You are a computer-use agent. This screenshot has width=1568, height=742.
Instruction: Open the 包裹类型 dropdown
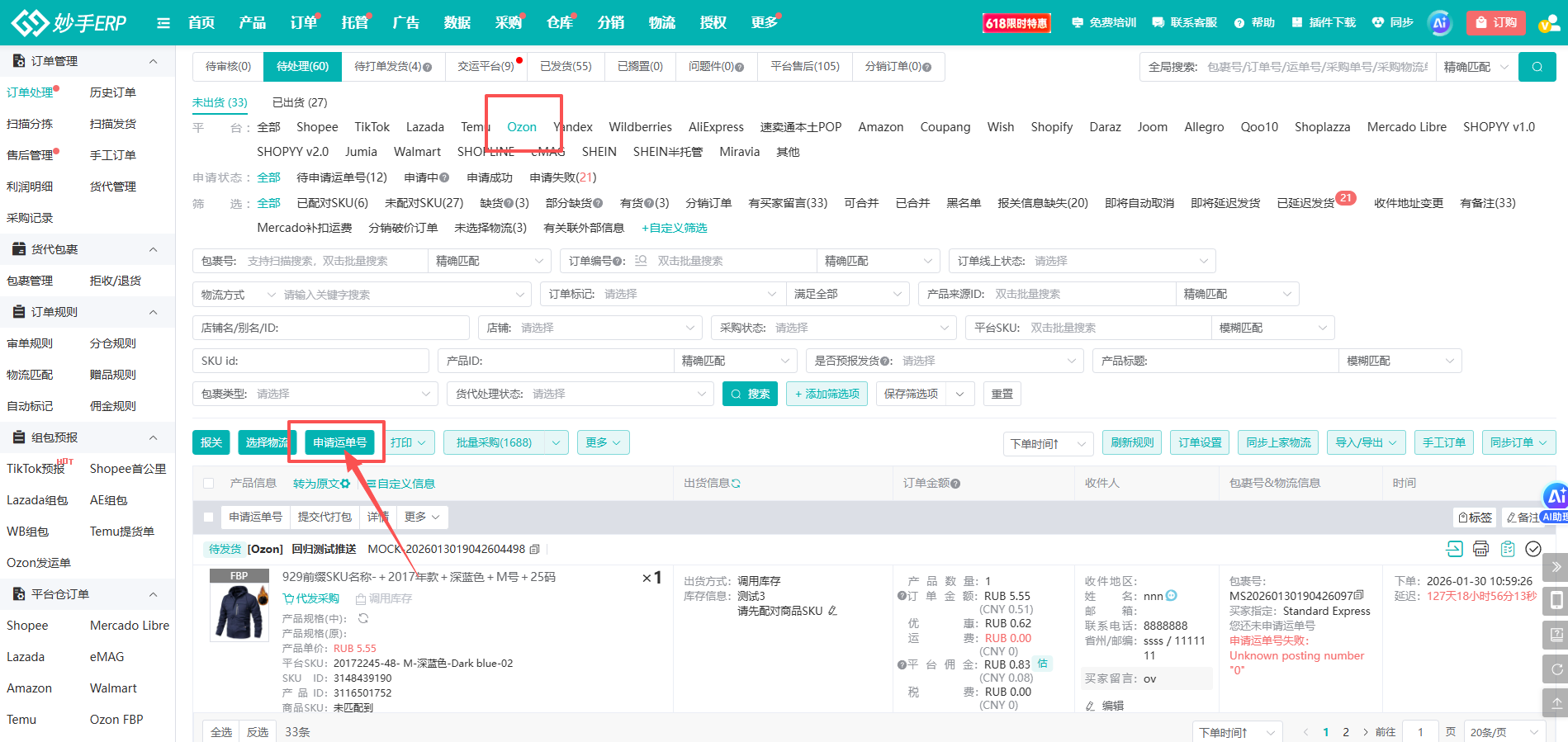[315, 394]
